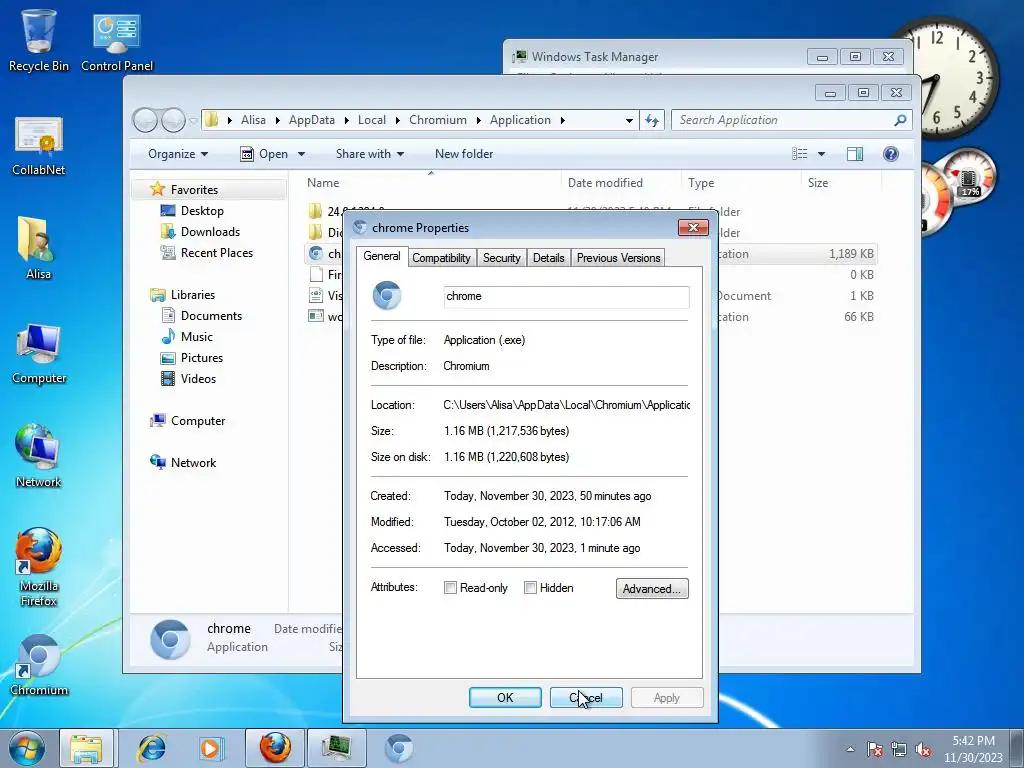This screenshot has height=768, width=1024.
Task: Click Cancel in chrome Properties
Action: pos(586,697)
